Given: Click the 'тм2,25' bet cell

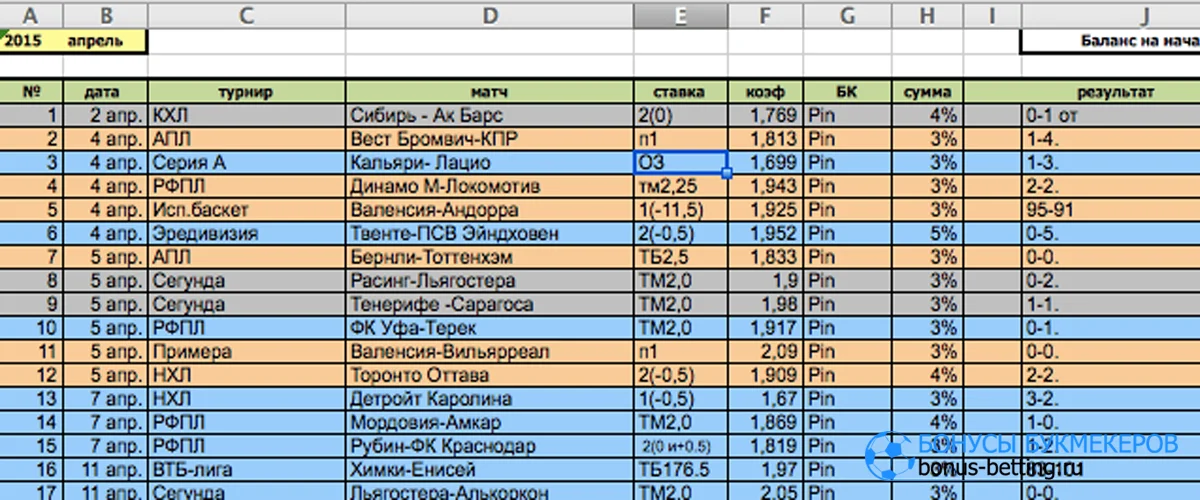Looking at the screenshot, I should 680,186.
